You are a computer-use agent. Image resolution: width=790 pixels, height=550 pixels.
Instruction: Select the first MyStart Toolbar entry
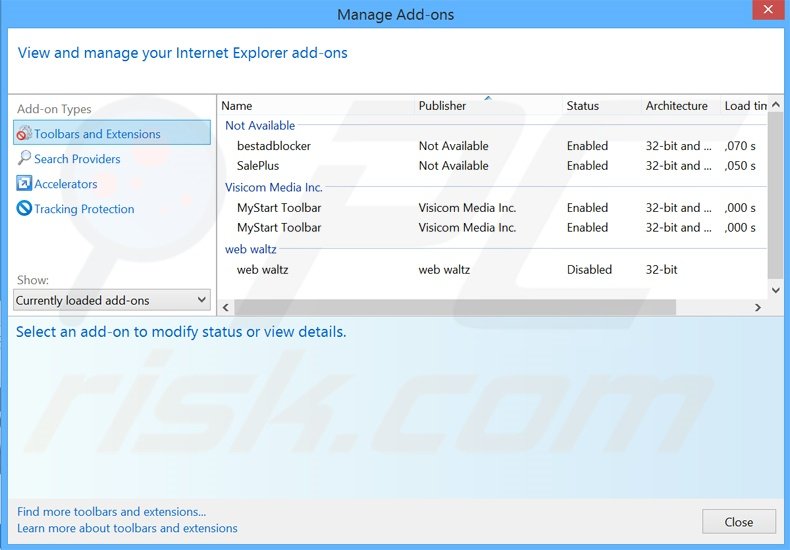pos(493,208)
